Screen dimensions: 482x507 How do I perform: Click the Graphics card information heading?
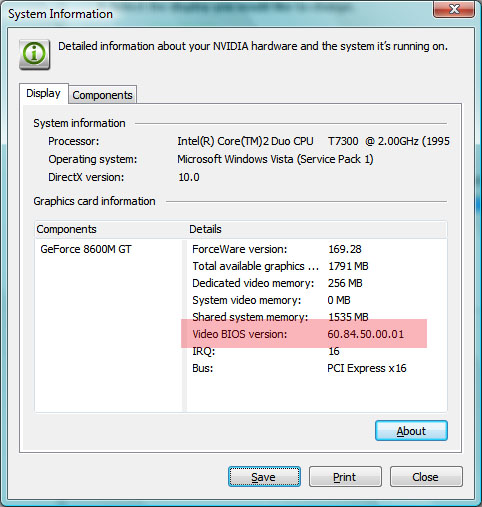tap(94, 201)
